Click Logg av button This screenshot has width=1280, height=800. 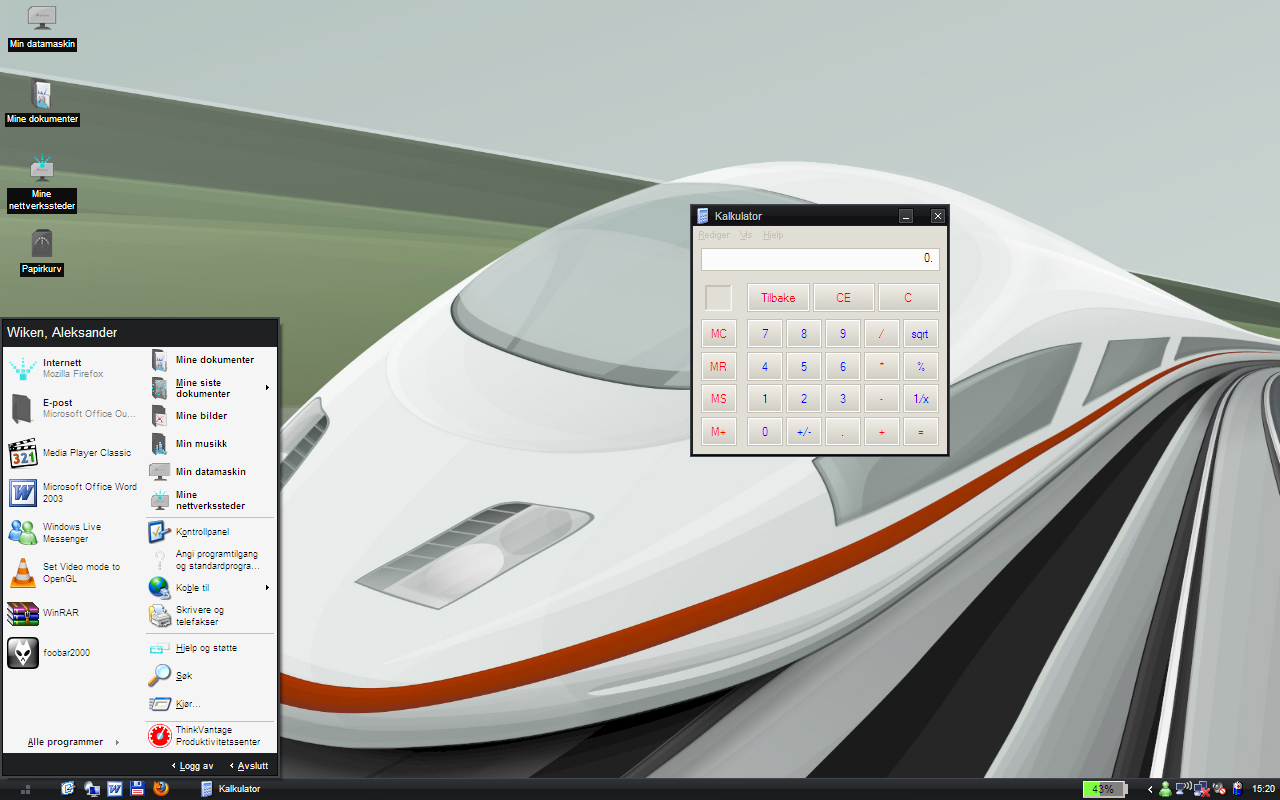192,766
